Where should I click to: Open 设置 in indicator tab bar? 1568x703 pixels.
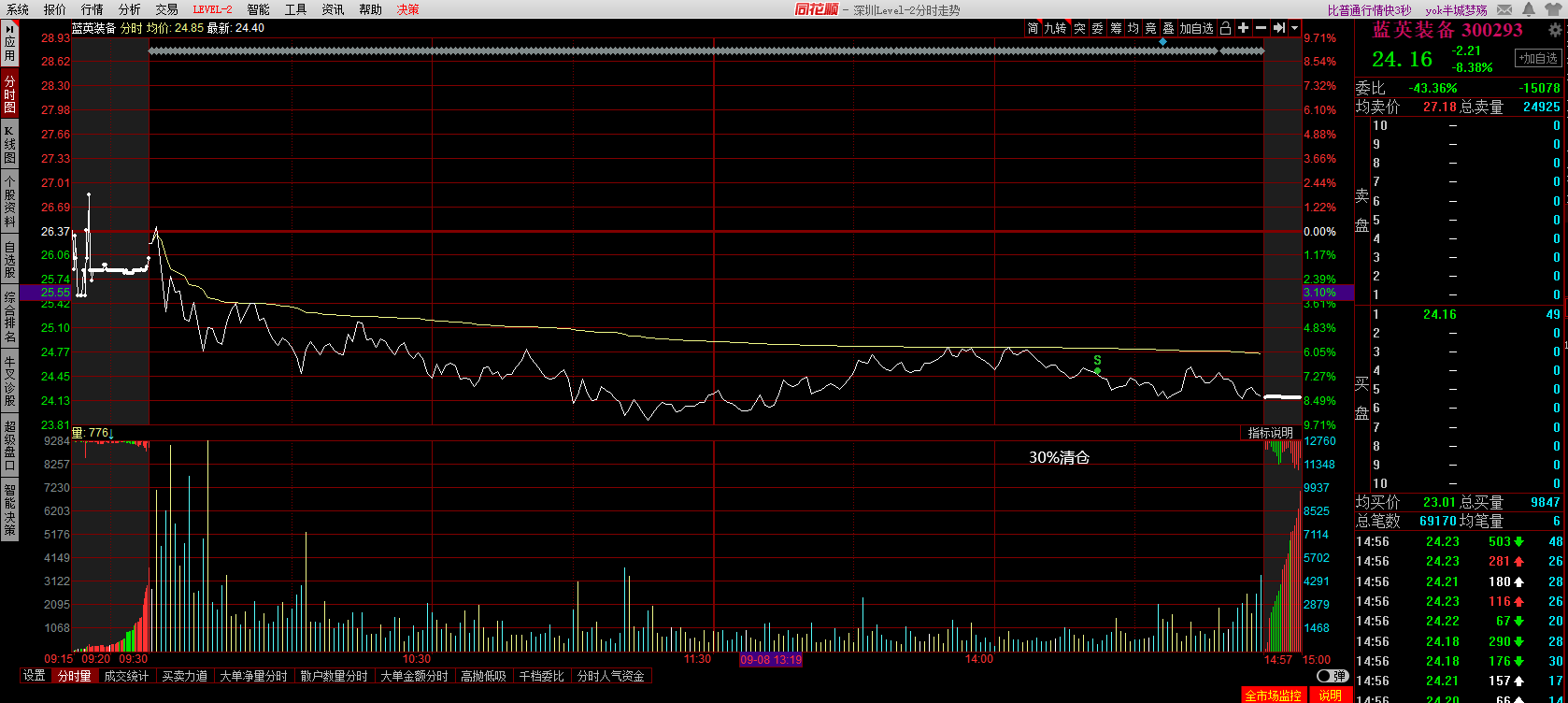click(x=35, y=676)
